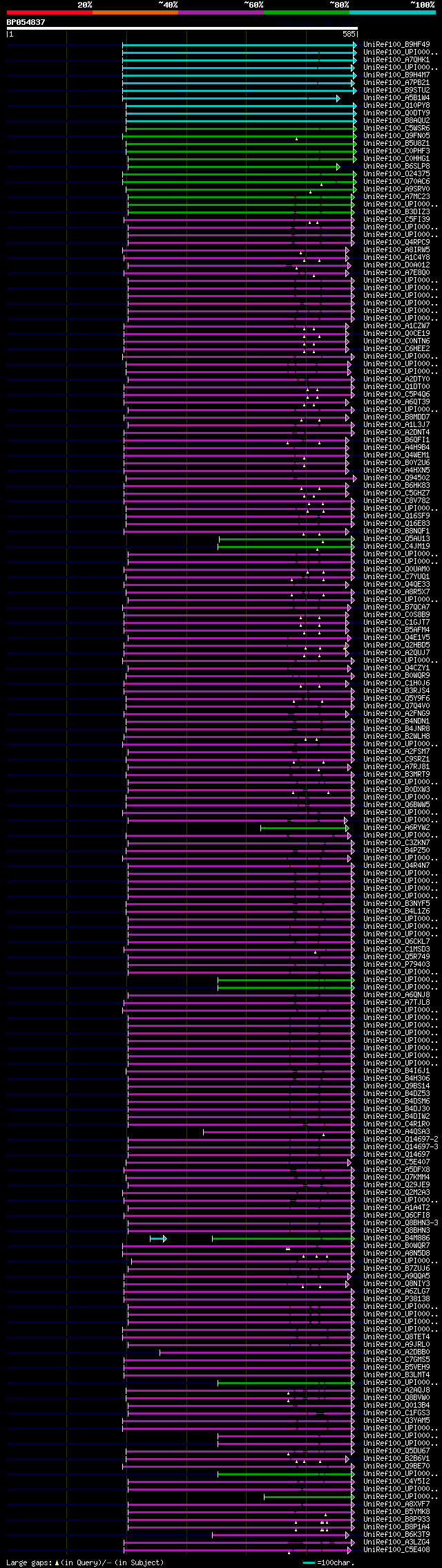
Task: Click hit label UniRef100_B6QFI1
Action: (396, 440)
